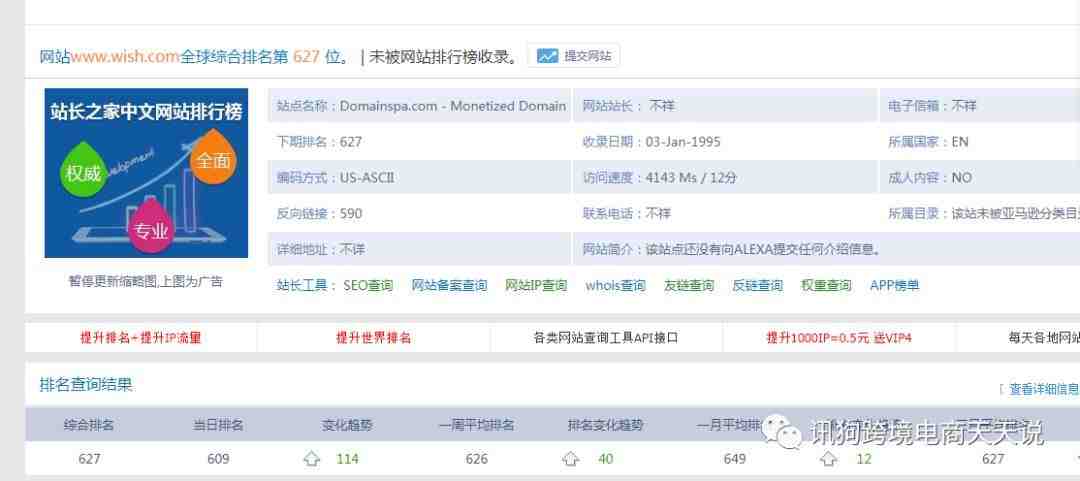This screenshot has height=481, width=1080.
Task: Open the 网站IP查询 link
Action: point(536,285)
